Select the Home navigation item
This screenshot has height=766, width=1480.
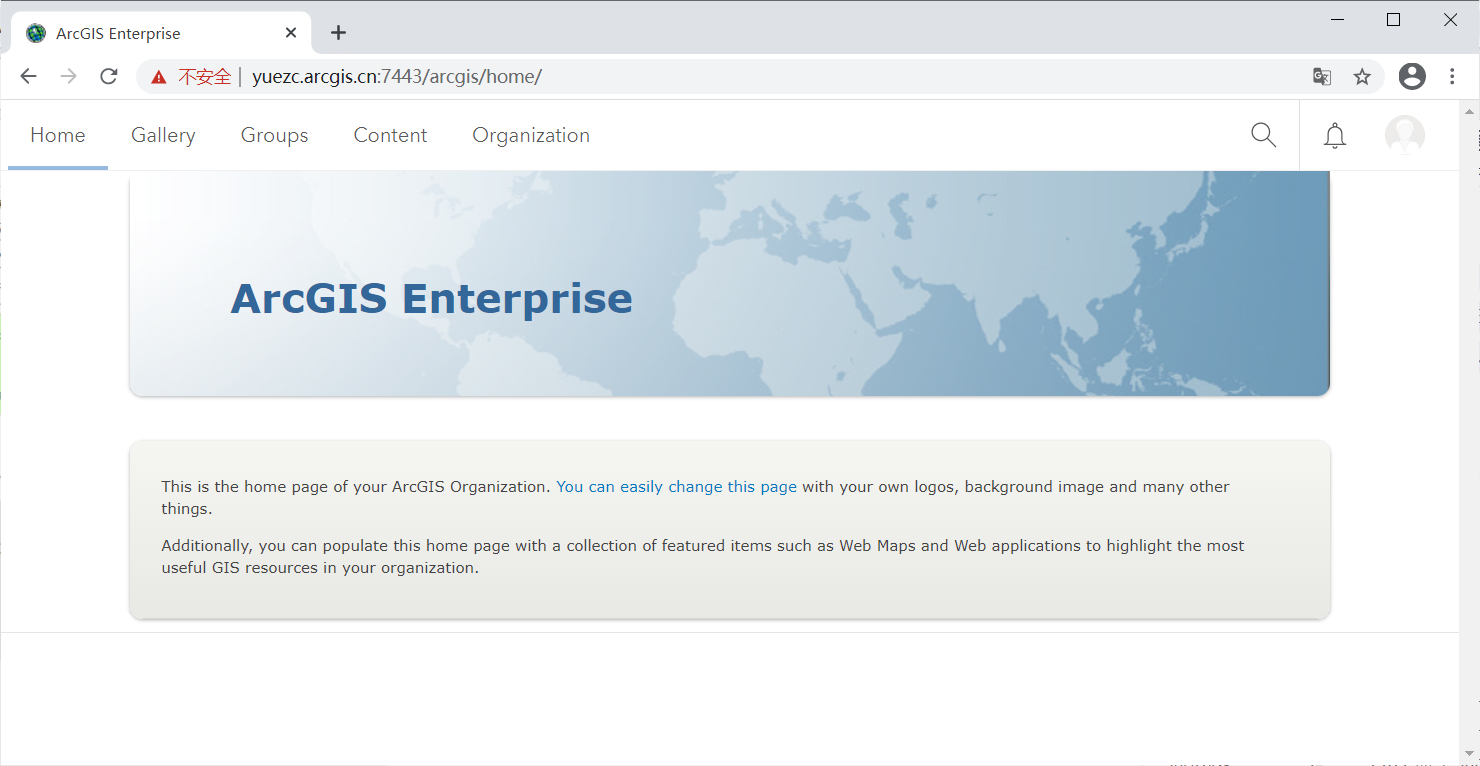tap(57, 135)
